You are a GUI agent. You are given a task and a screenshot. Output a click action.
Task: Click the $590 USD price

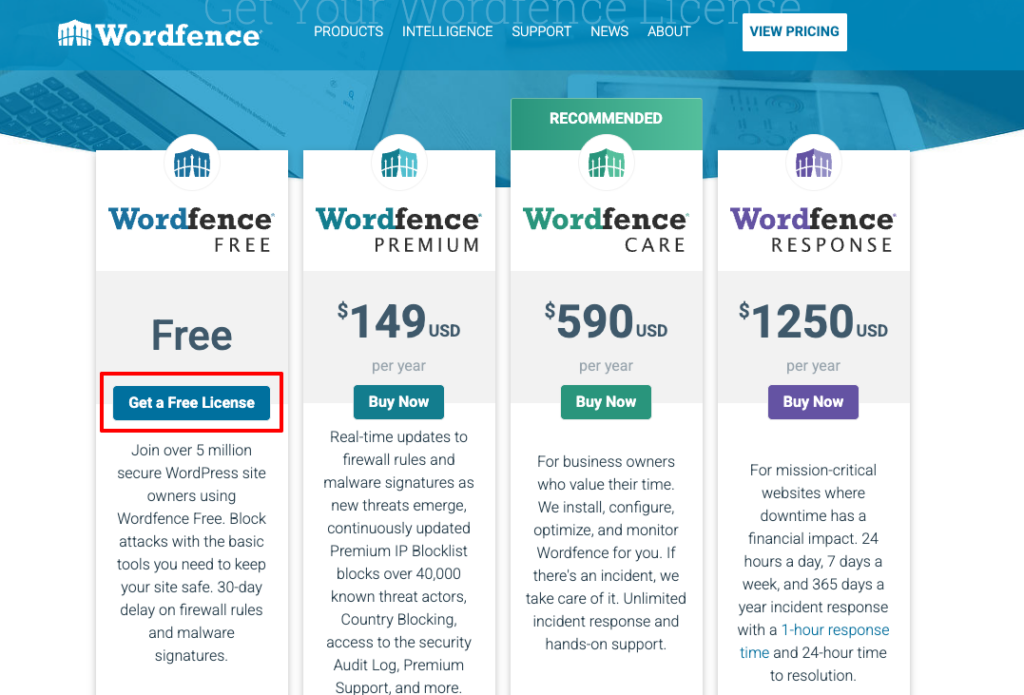606,321
